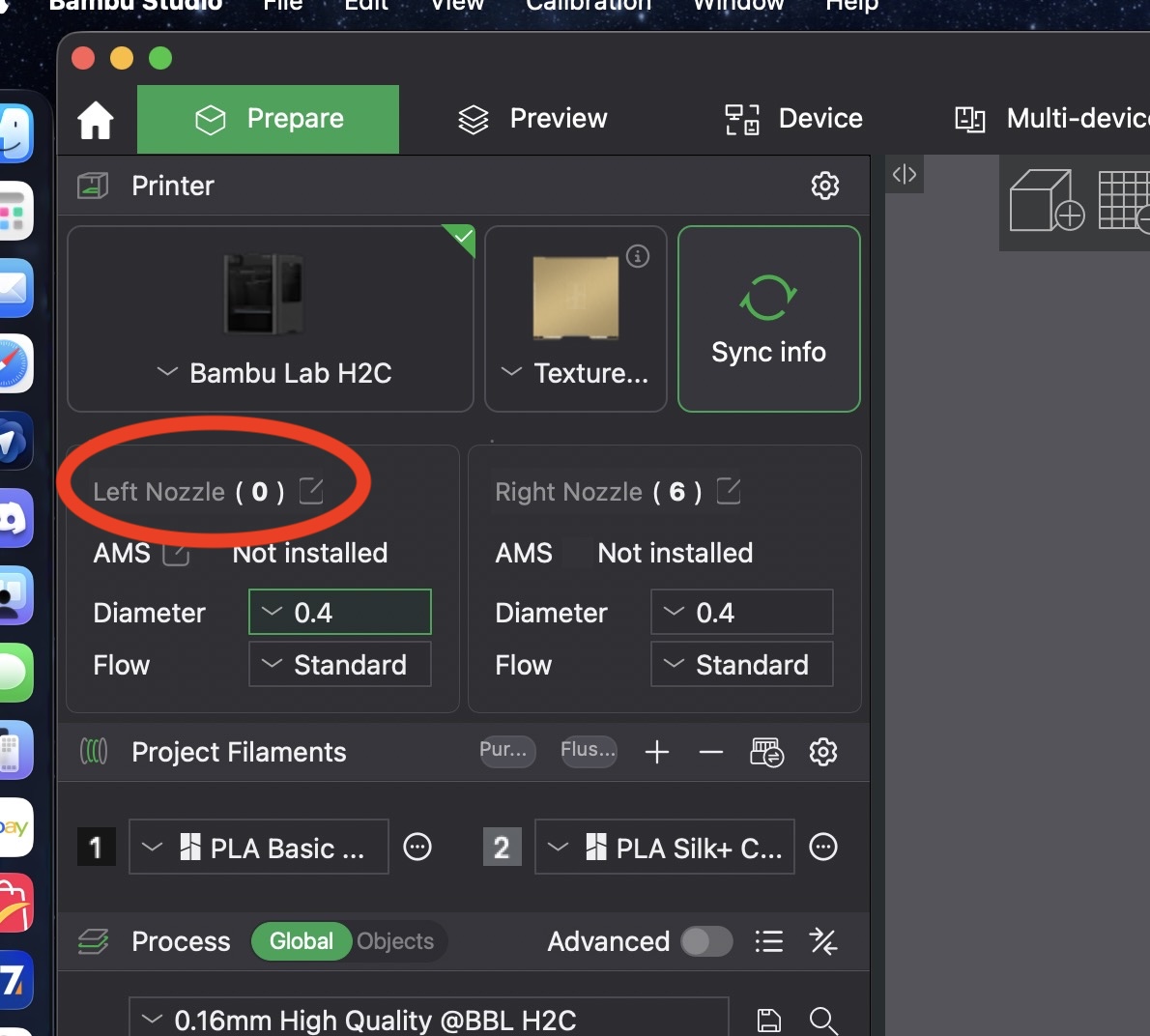Edit left AMS configuration icon

175,553
